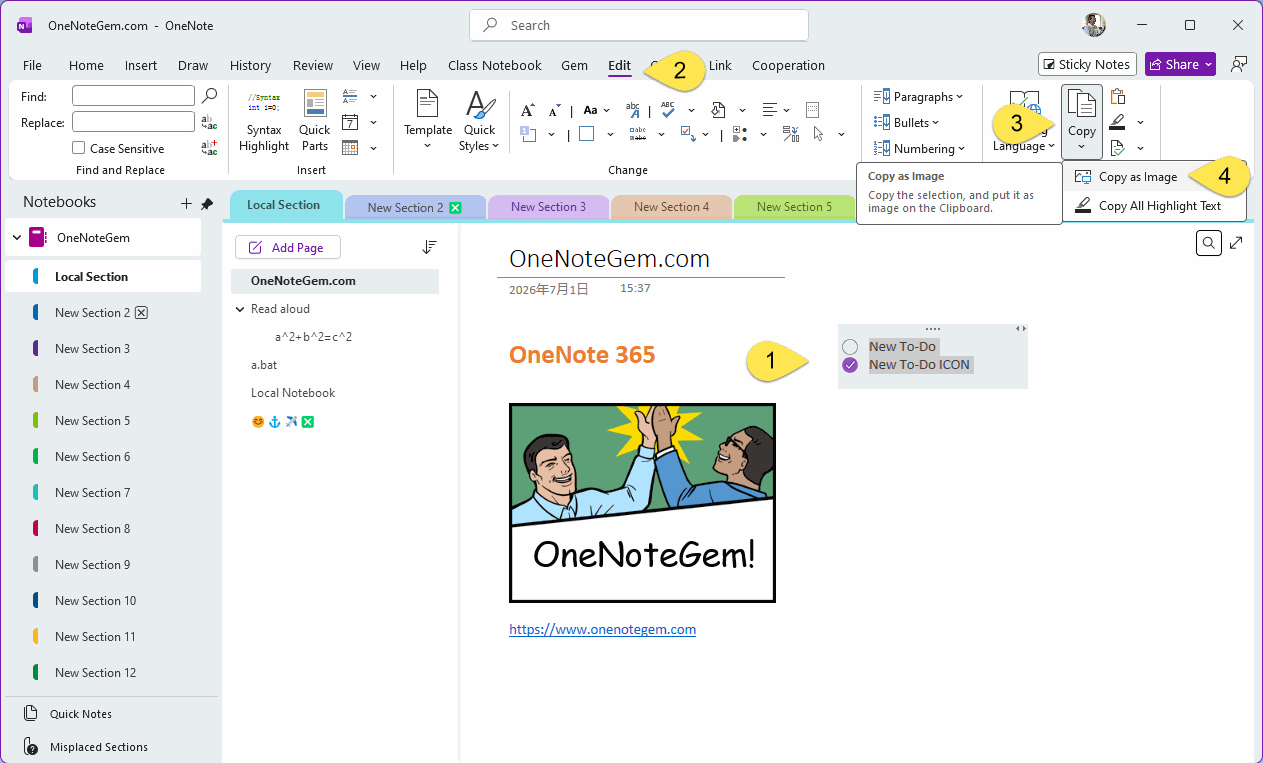This screenshot has height=763, width=1263.
Task: Click the dotted table border icon
Action: pyautogui.click(x=812, y=110)
